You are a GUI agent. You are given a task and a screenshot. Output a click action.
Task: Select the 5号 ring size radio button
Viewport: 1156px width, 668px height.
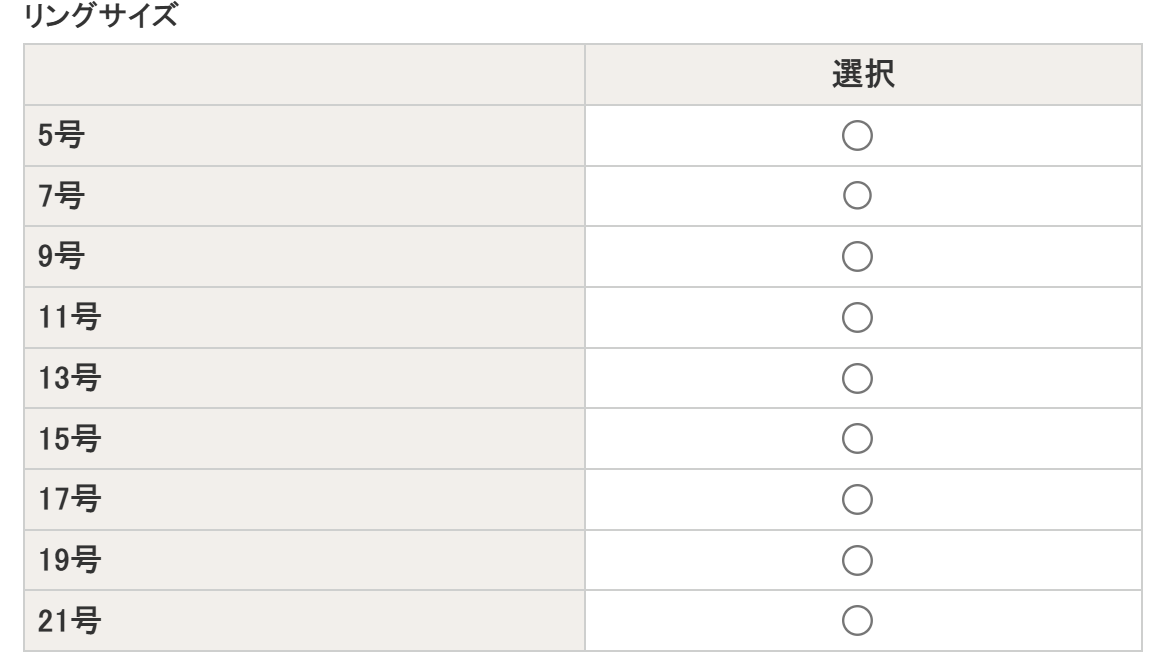[859, 134]
